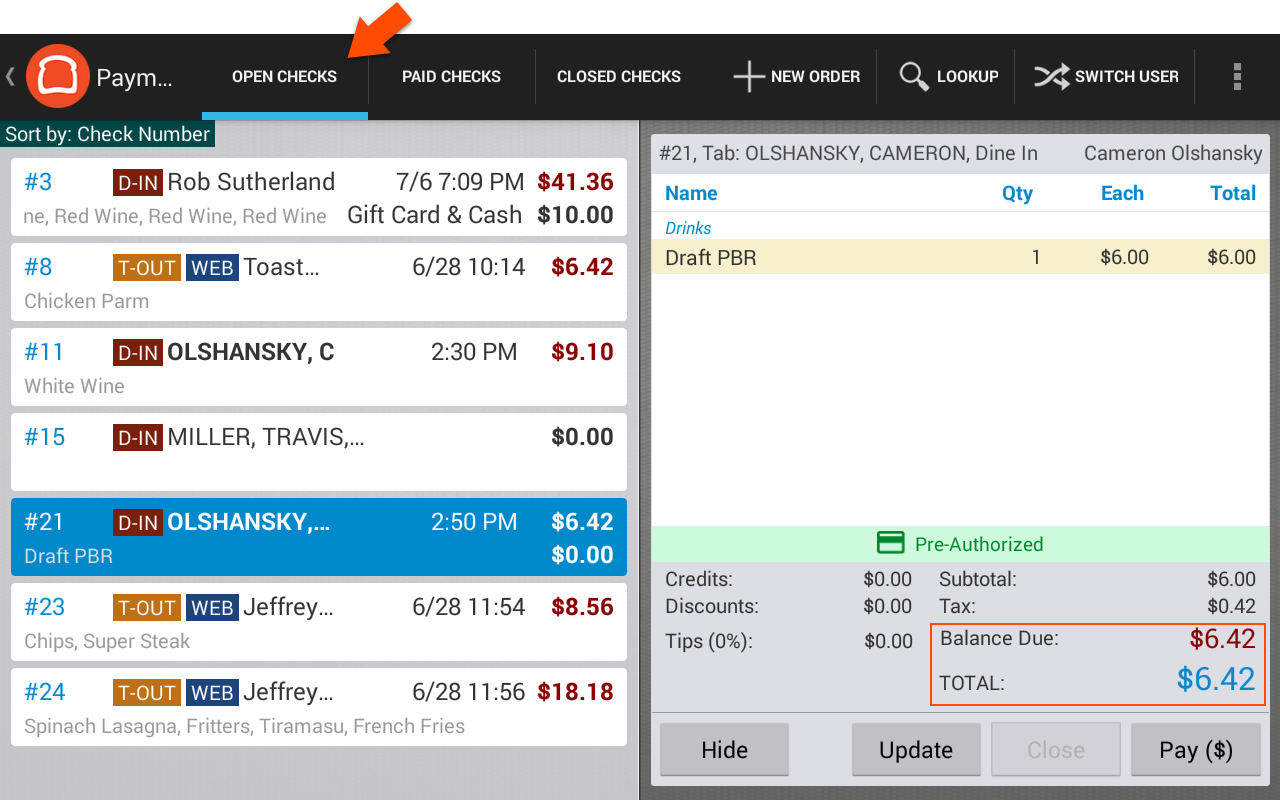Open the Sort by Check Number selector
The width and height of the screenshot is (1280, 800).
pos(107,133)
